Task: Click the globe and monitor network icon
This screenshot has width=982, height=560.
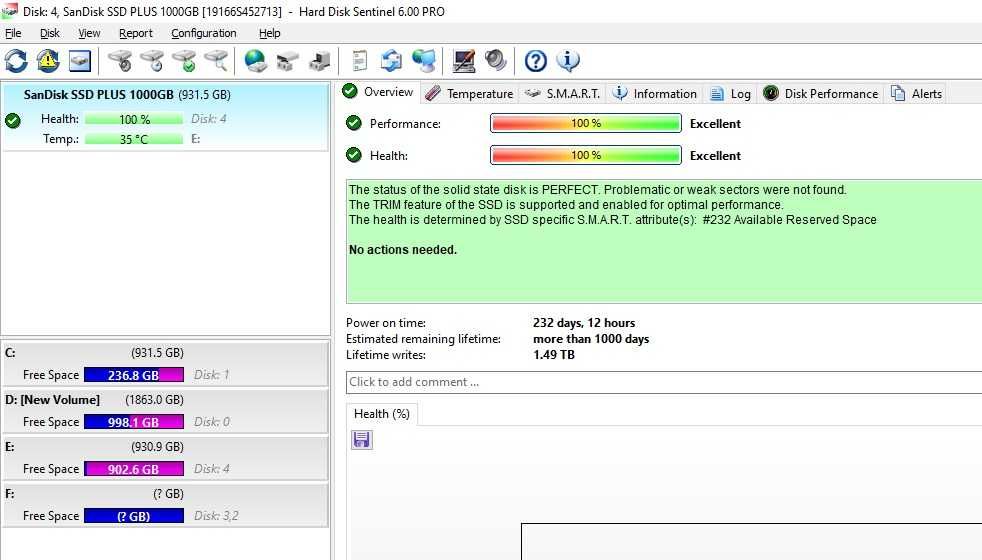Action: coord(424,61)
